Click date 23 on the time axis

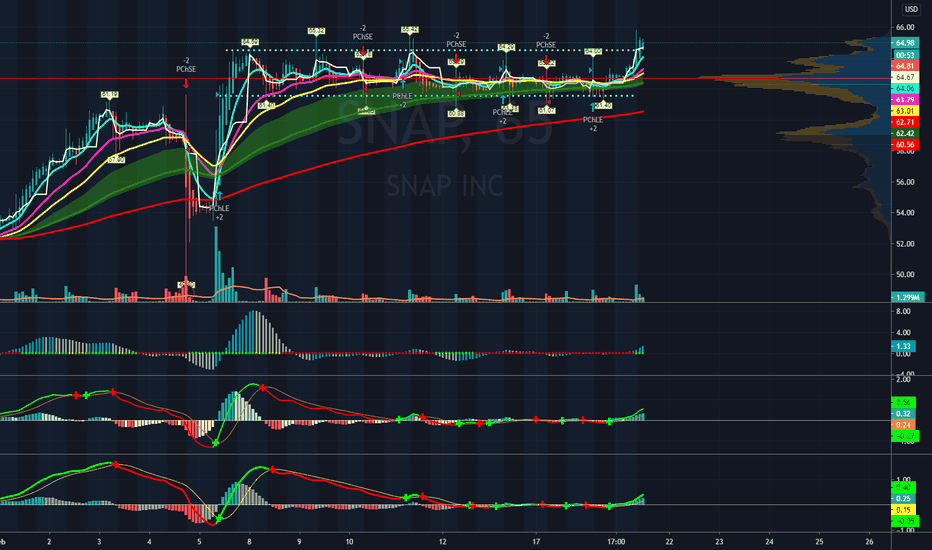[719, 542]
